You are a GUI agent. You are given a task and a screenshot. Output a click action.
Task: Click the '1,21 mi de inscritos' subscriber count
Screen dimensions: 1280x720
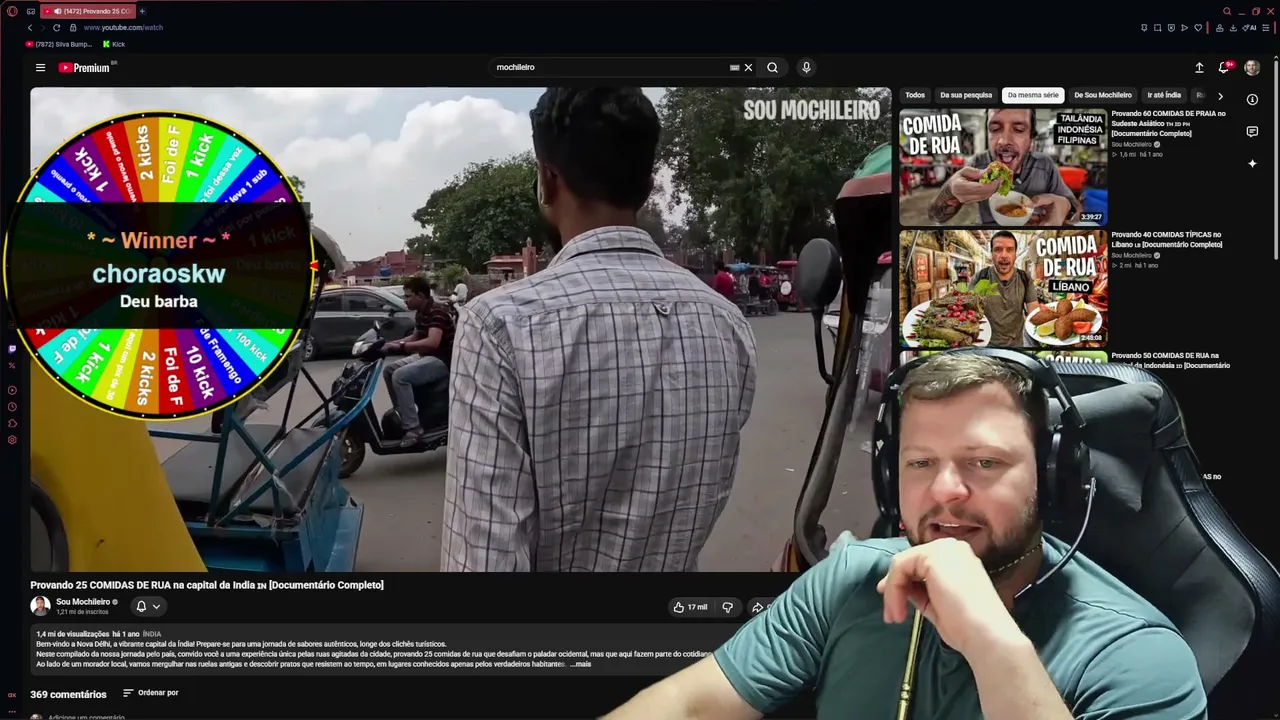pos(82,611)
